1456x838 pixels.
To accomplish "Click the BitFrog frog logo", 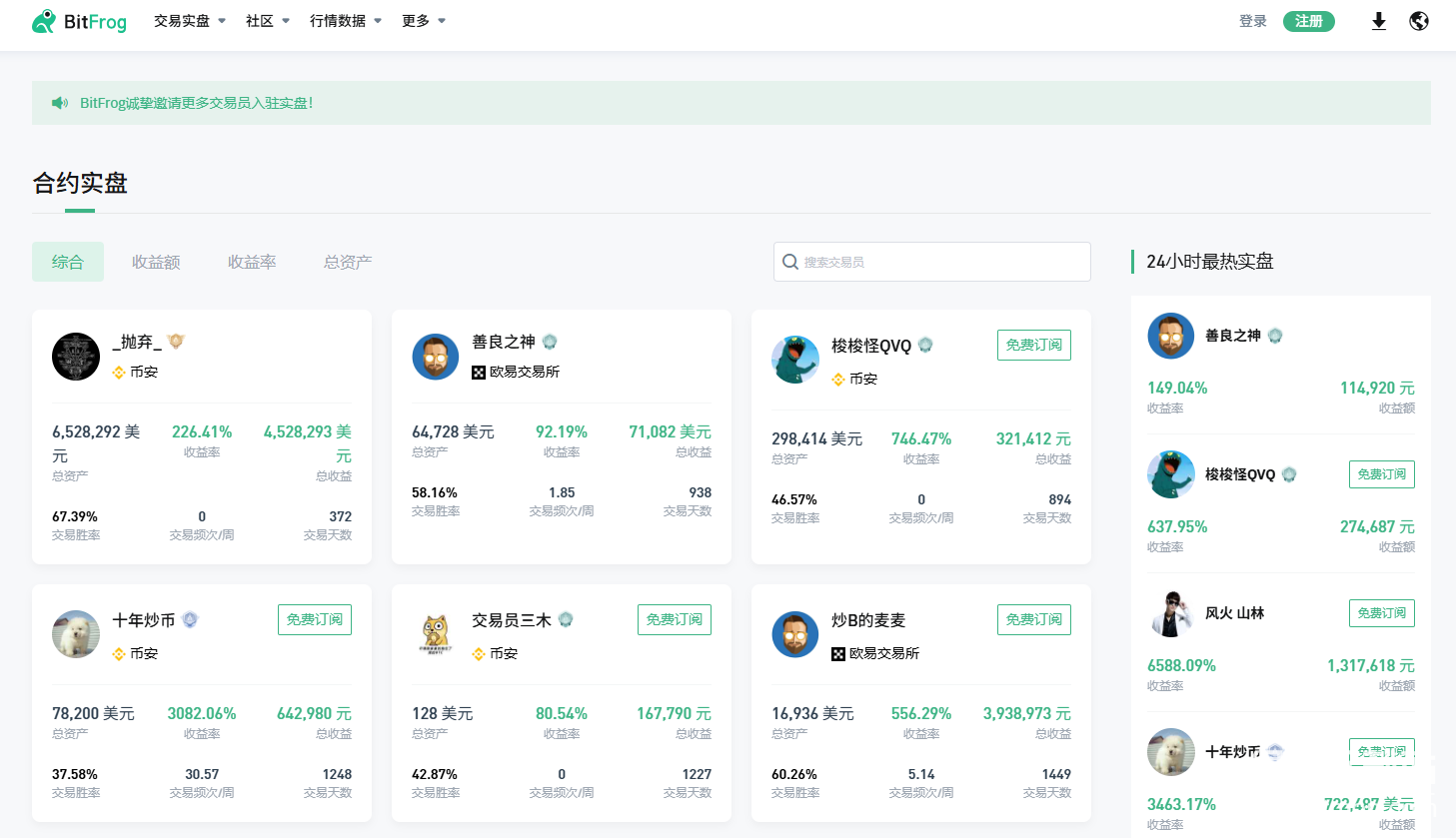I will coord(43,21).
